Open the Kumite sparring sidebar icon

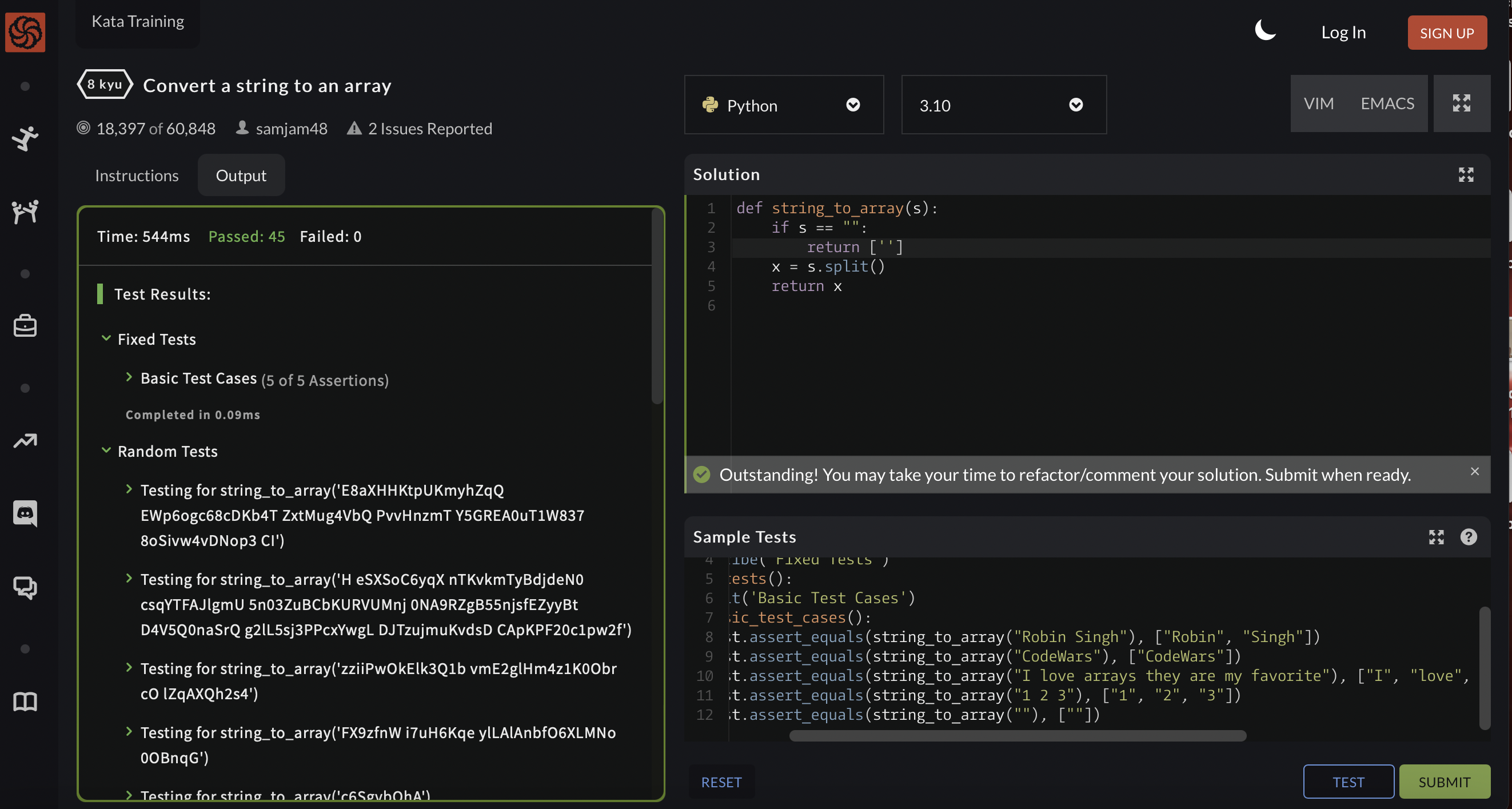point(25,212)
